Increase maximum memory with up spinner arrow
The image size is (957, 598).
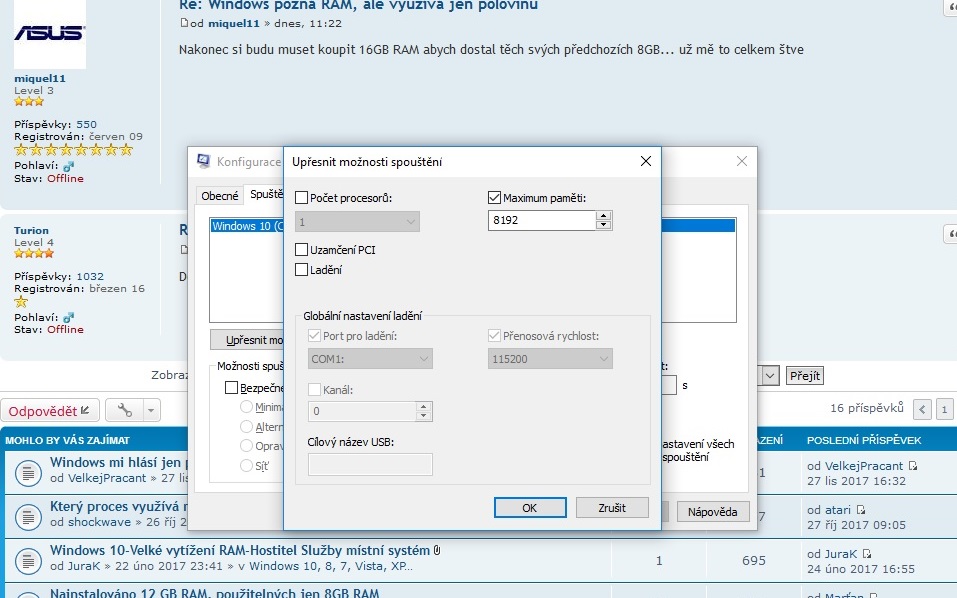coord(603,215)
